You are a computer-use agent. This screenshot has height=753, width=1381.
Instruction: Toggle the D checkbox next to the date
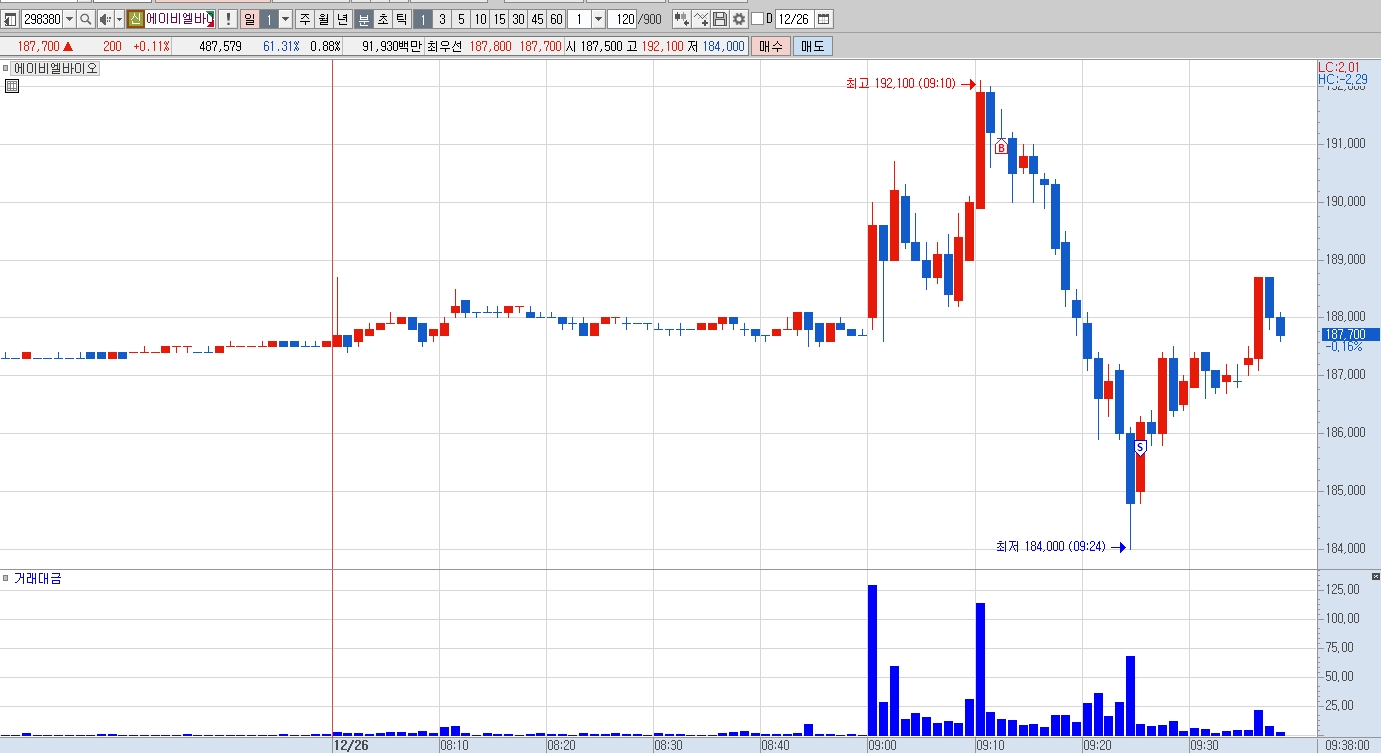pos(757,19)
